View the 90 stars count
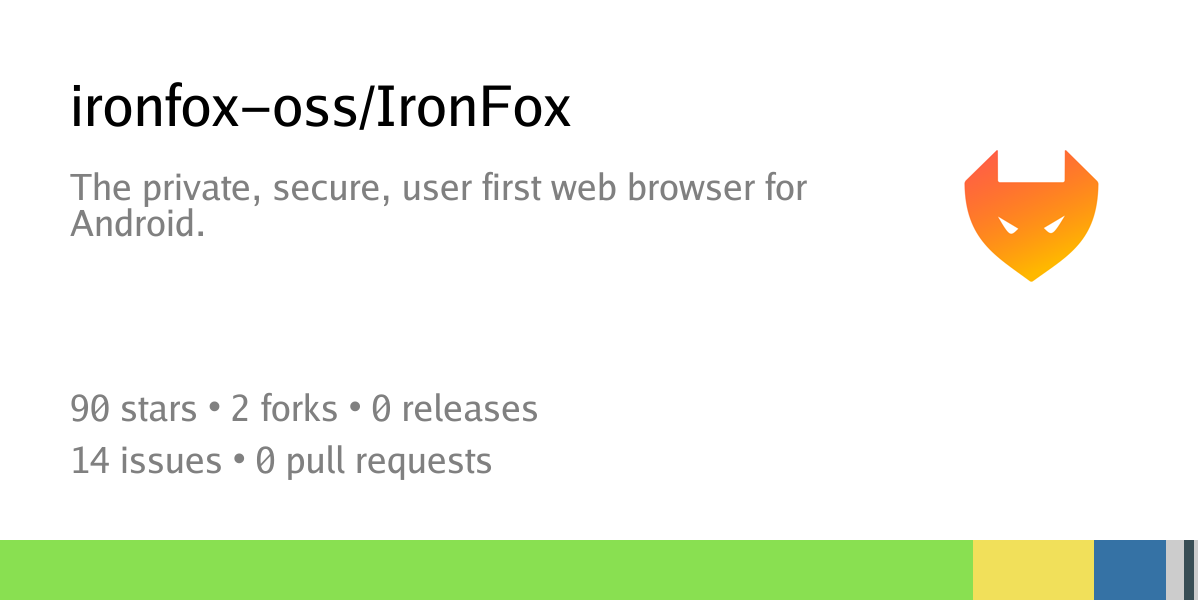Viewport: 1200px width, 600px height. pyautogui.click(x=134, y=409)
